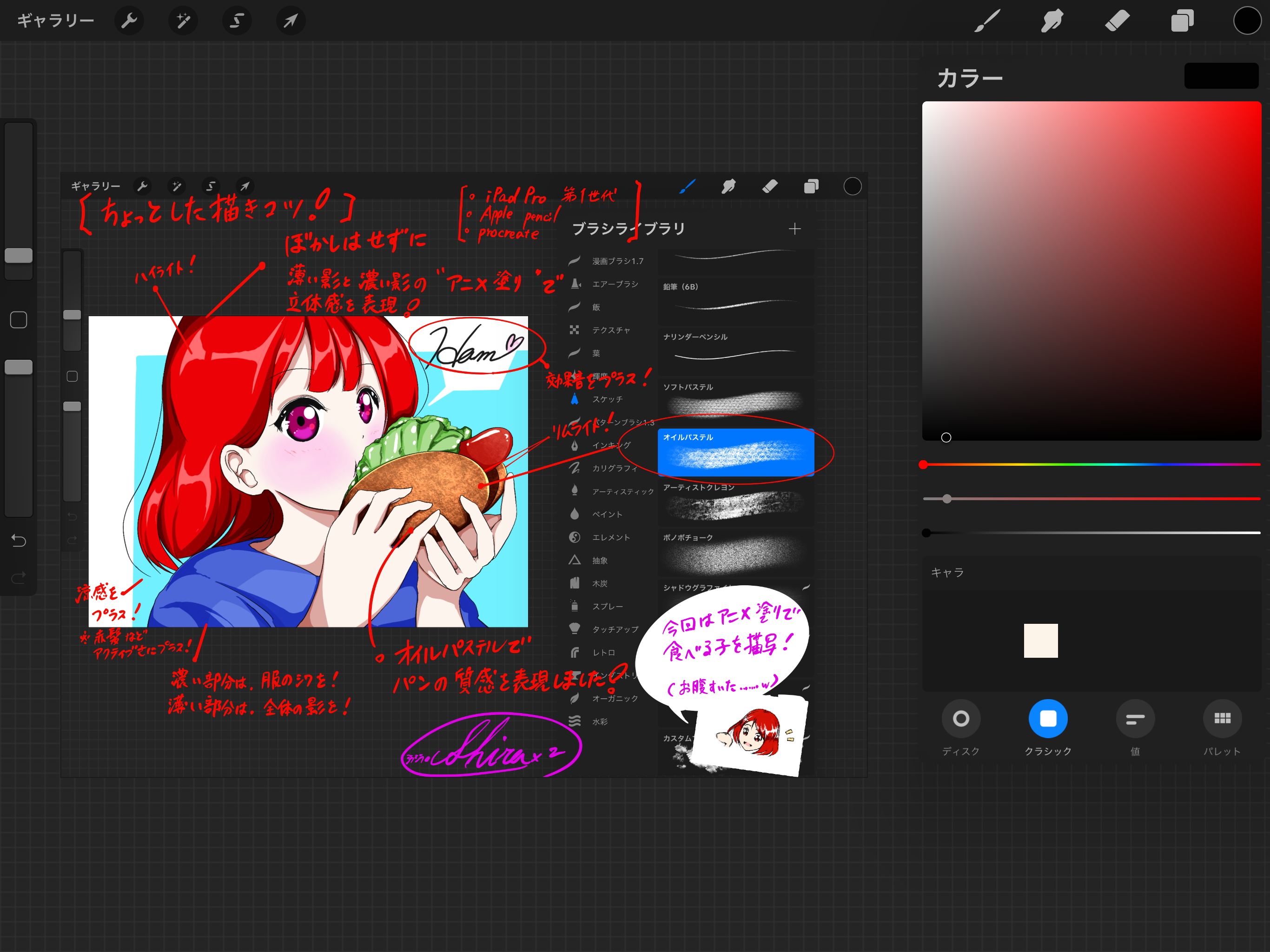Click the smudge icon in embedded screenshot
Screen dimensions: 1270x952
point(728,186)
